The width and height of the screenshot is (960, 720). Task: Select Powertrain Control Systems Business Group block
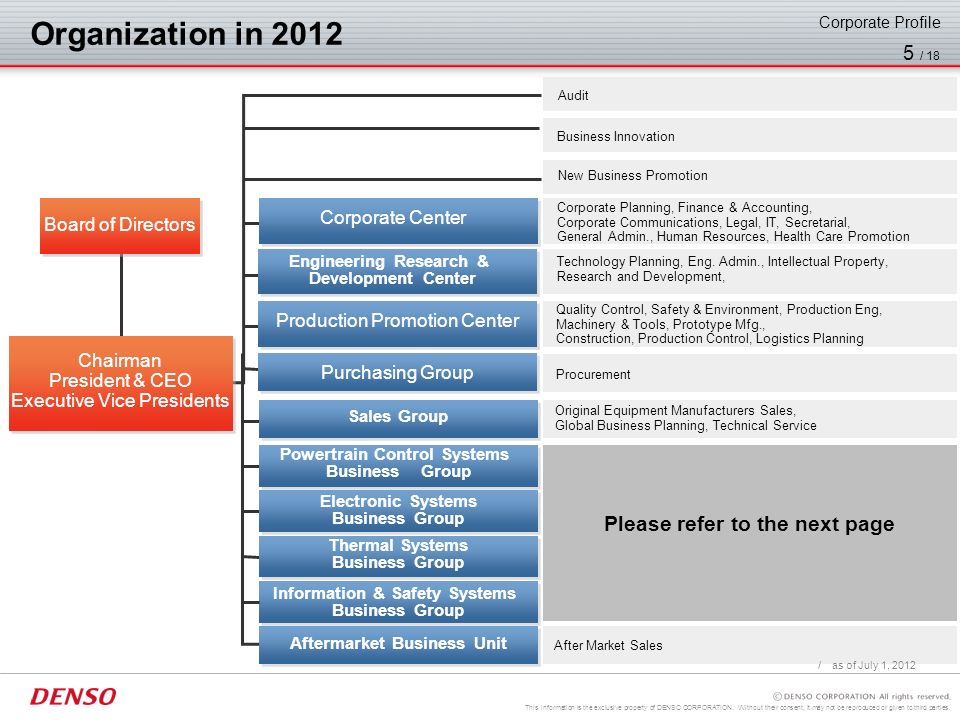coord(398,465)
